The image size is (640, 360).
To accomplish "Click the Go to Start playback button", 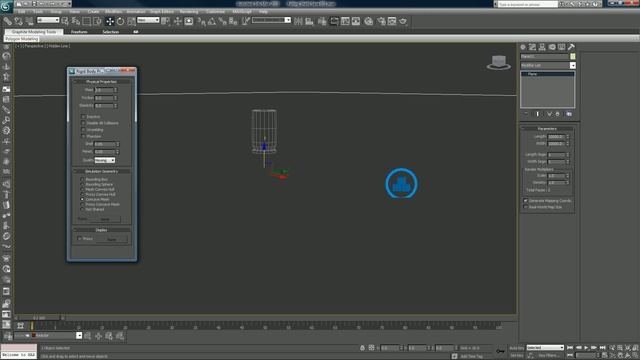I will click(x=570, y=348).
